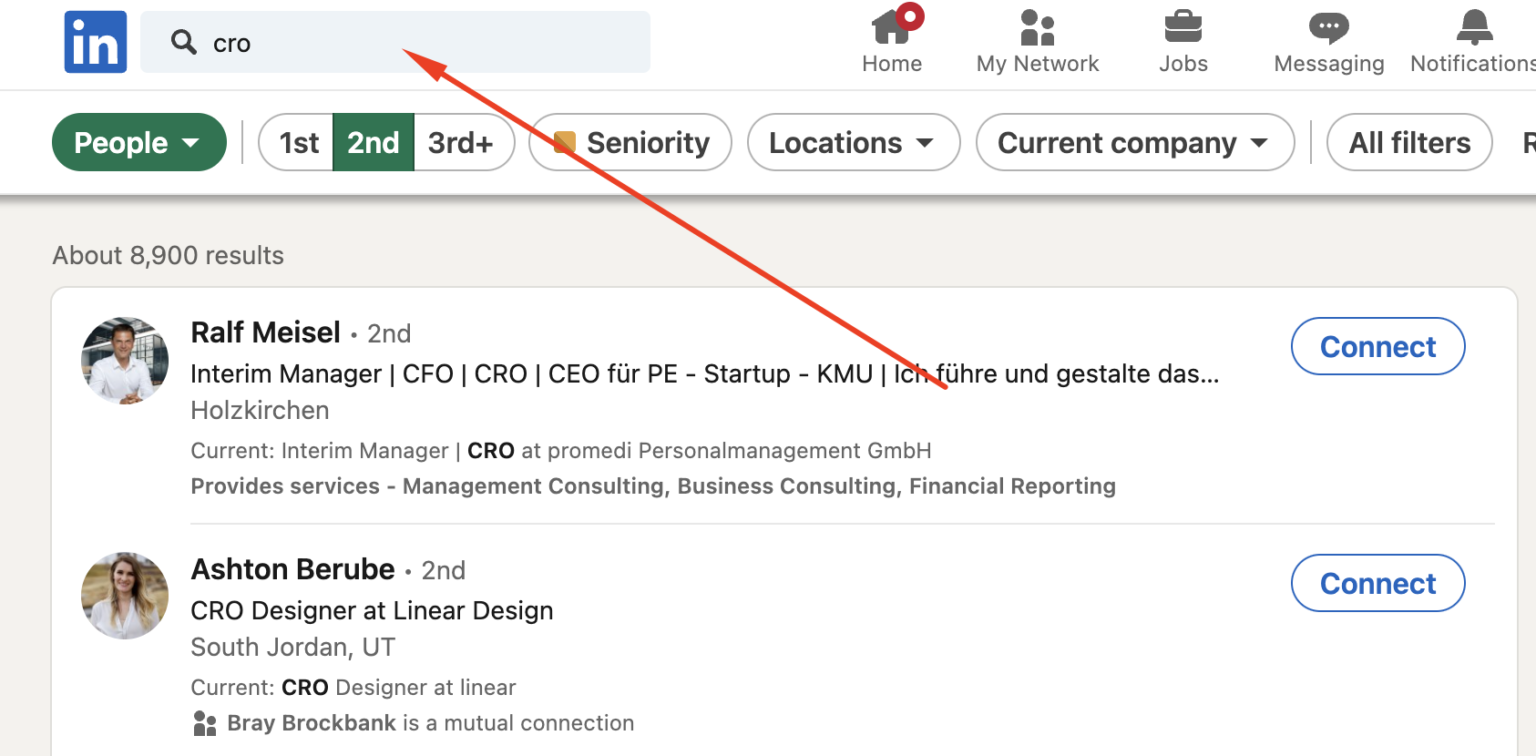Expand the Locations dropdown
The width and height of the screenshot is (1536, 756).
853,142
